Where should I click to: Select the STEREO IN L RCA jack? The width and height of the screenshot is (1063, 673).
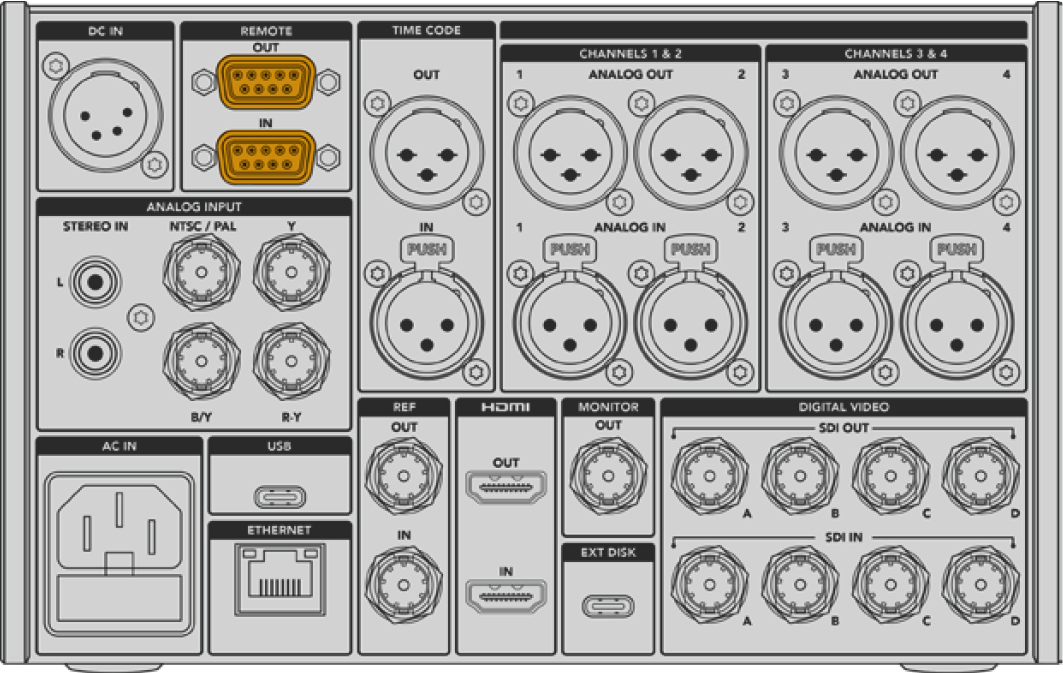tap(95, 281)
